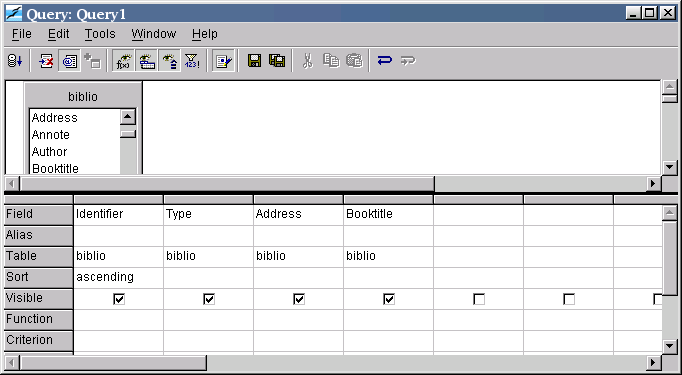Open the Sort cell showing ascending
The width and height of the screenshot is (682, 375).
click(x=118, y=277)
